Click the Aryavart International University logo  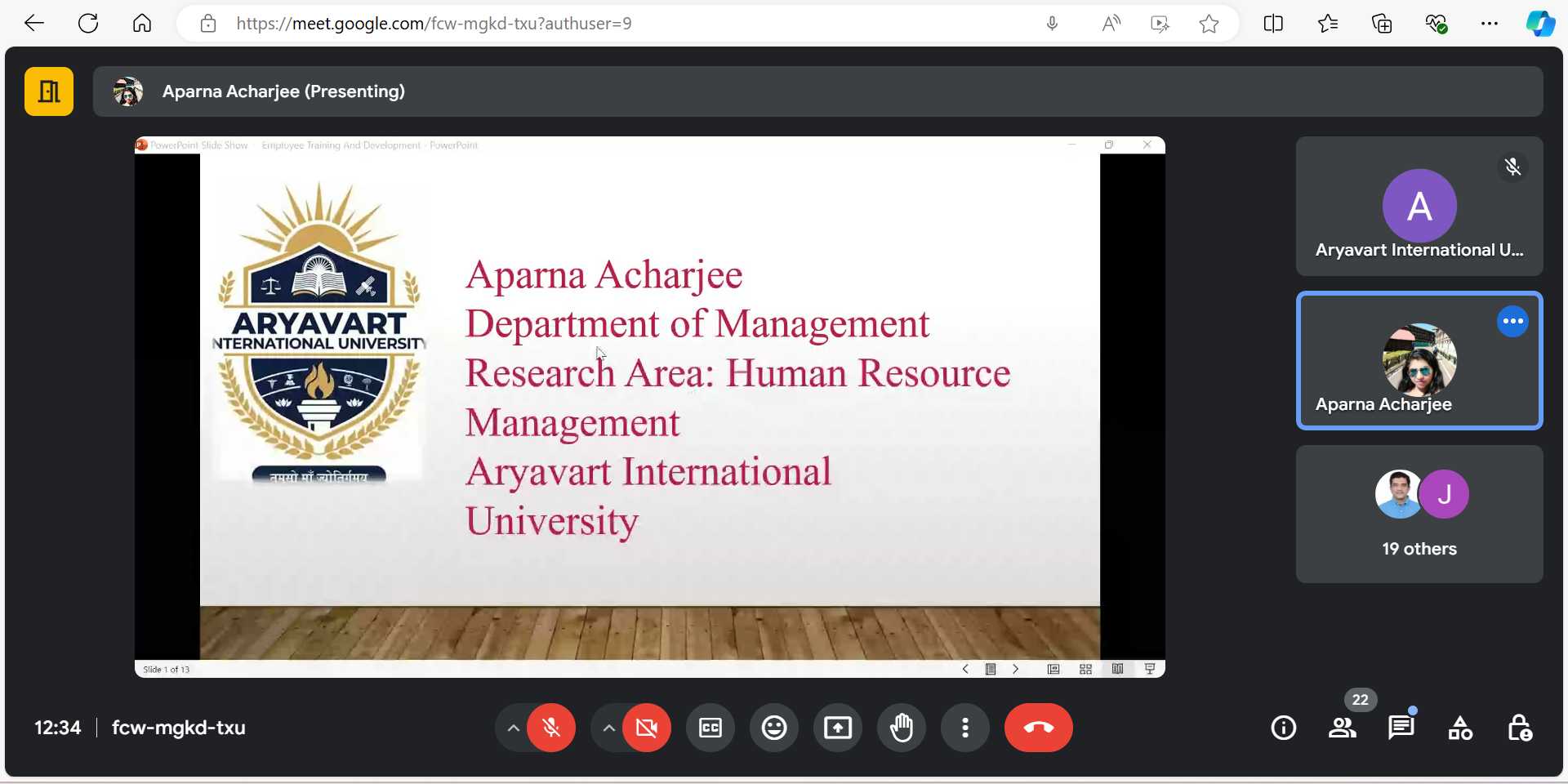pyautogui.click(x=318, y=332)
